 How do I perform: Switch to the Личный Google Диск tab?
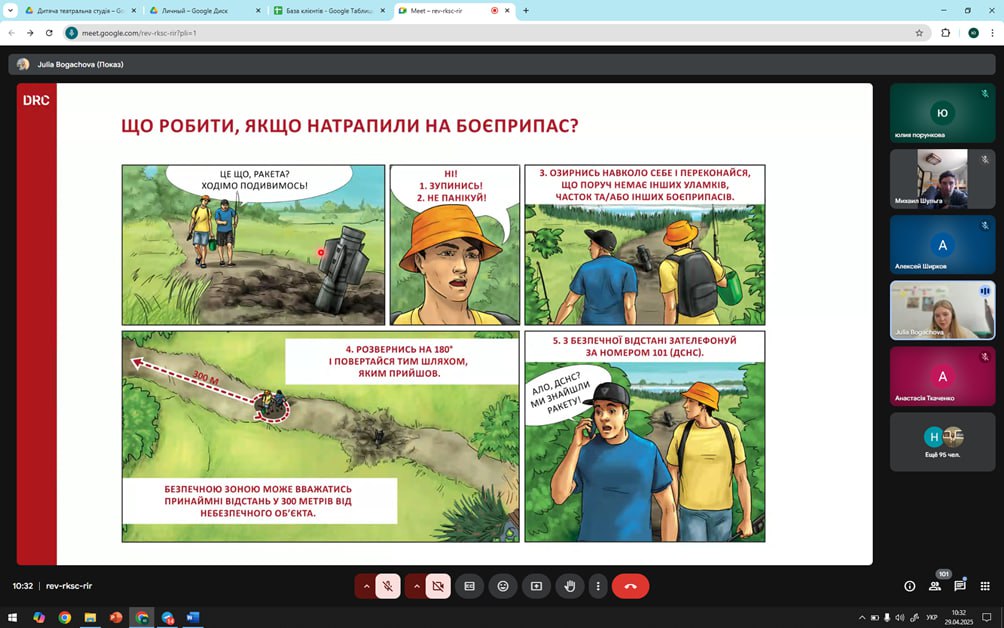198,10
